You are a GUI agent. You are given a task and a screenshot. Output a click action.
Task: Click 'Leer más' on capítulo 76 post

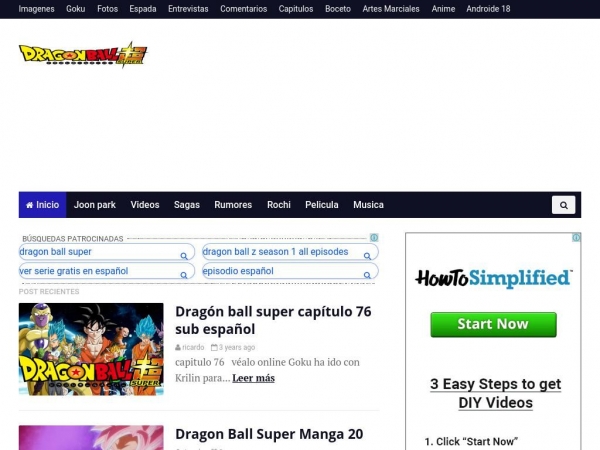(x=253, y=378)
